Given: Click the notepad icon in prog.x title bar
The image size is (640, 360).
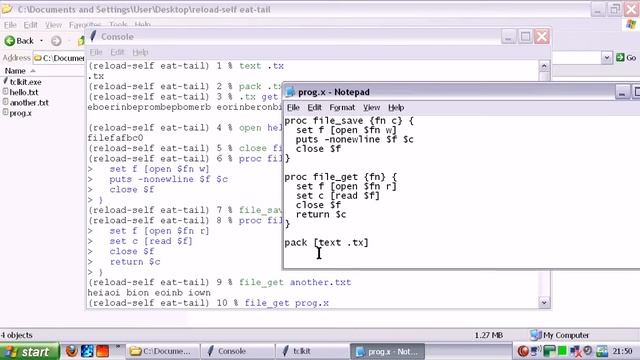Looking at the screenshot, I should (x=290, y=92).
